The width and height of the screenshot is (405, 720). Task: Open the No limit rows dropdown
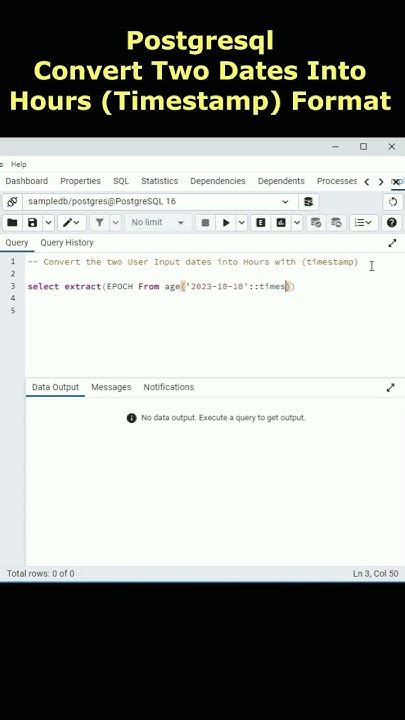coord(157,223)
